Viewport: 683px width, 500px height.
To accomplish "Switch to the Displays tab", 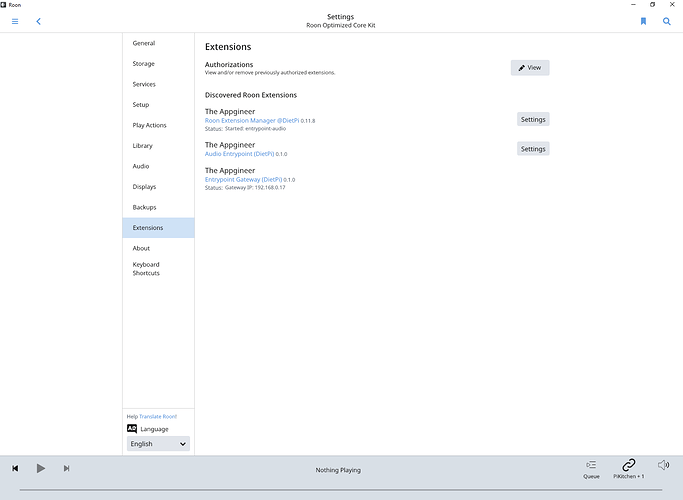I will tap(158, 186).
